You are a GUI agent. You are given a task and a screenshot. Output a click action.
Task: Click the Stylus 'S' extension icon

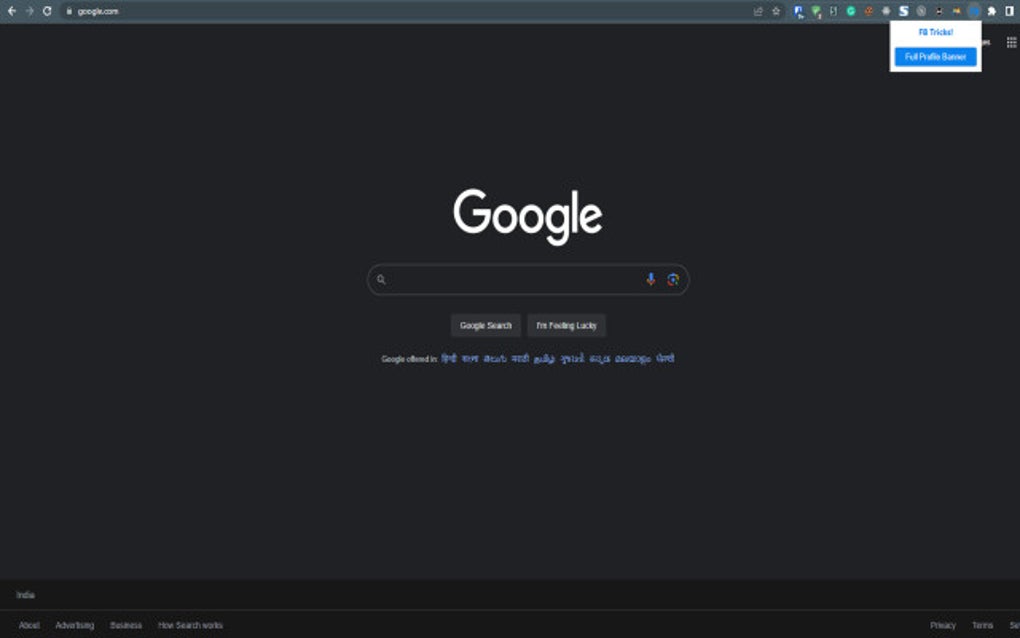click(x=904, y=11)
